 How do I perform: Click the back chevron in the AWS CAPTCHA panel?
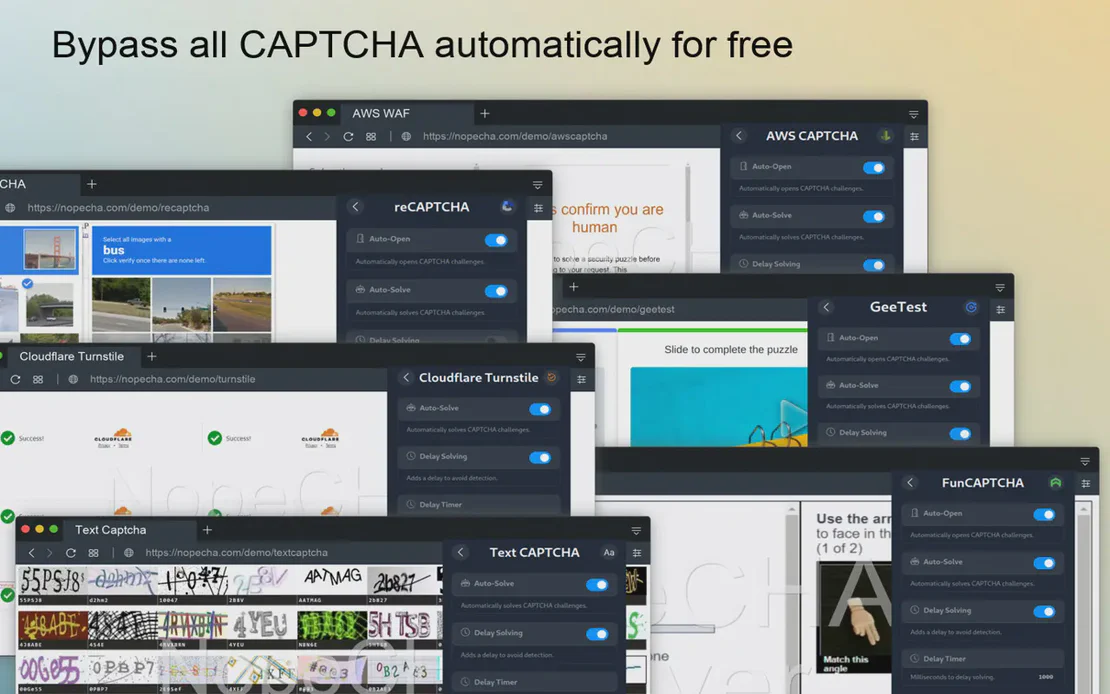(738, 136)
